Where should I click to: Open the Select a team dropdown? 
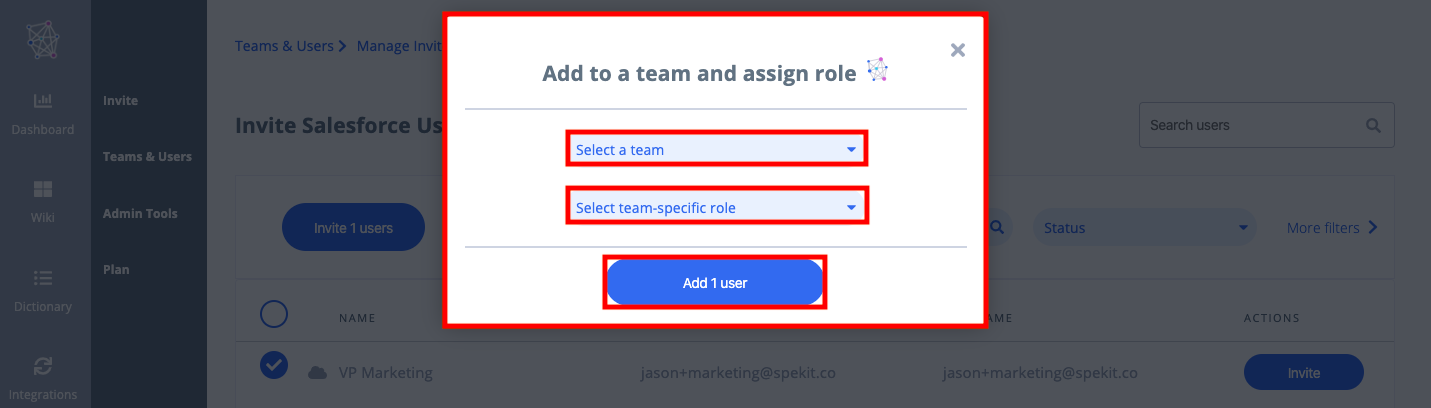point(717,149)
